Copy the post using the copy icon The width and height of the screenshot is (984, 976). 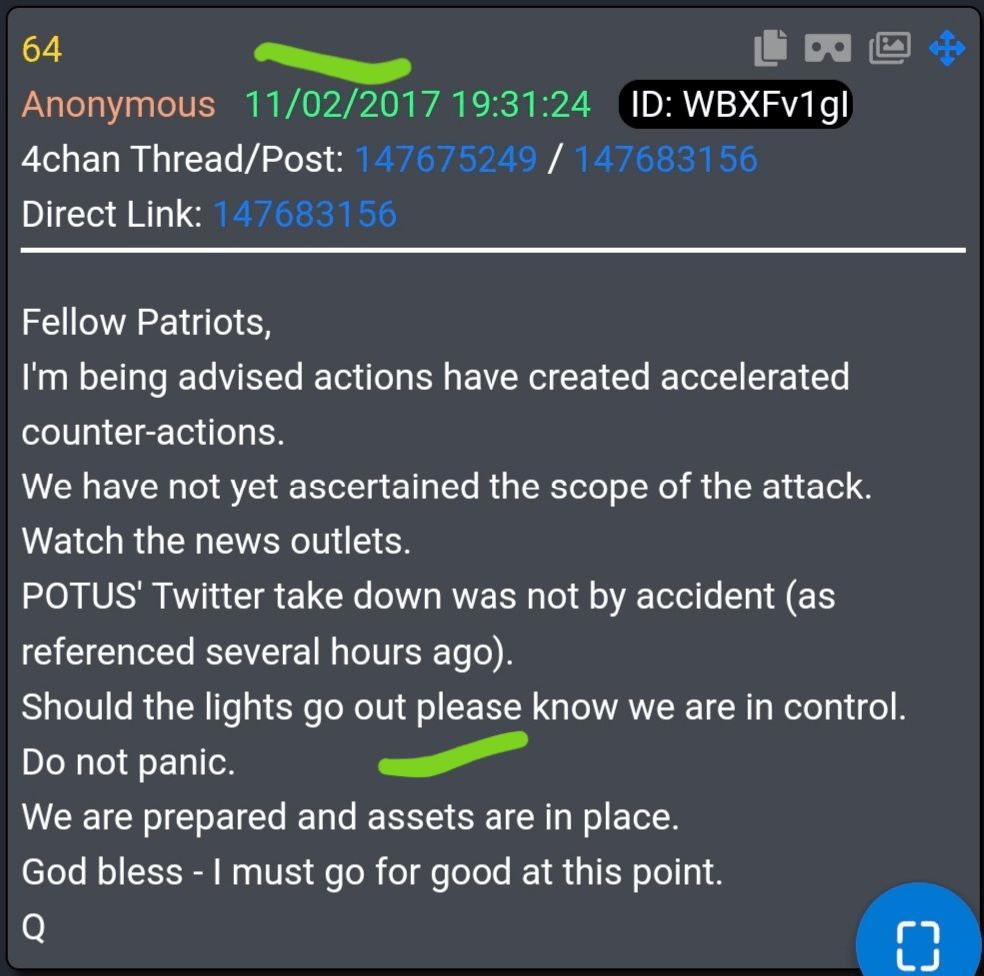[770, 47]
